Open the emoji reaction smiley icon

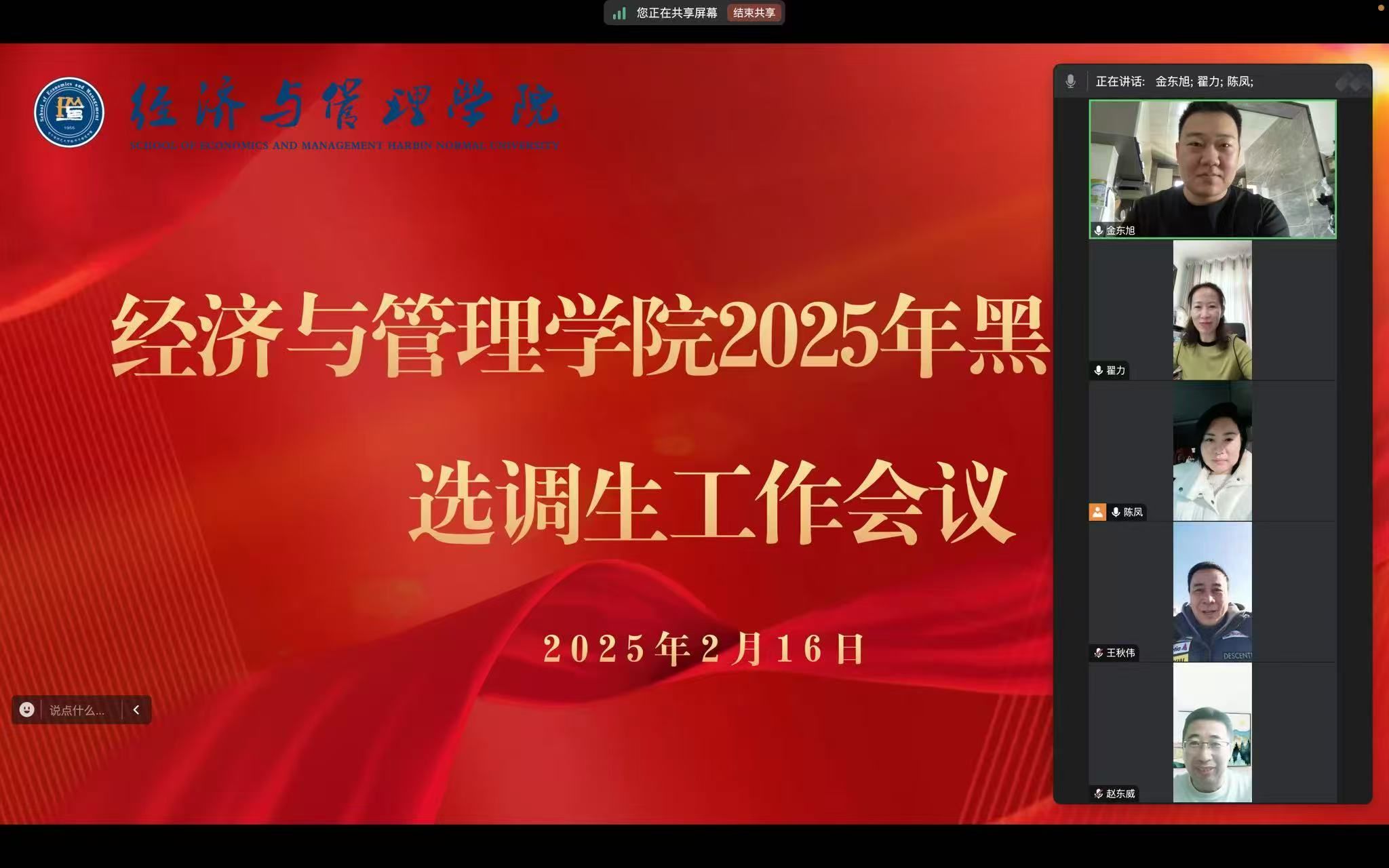tap(26, 709)
